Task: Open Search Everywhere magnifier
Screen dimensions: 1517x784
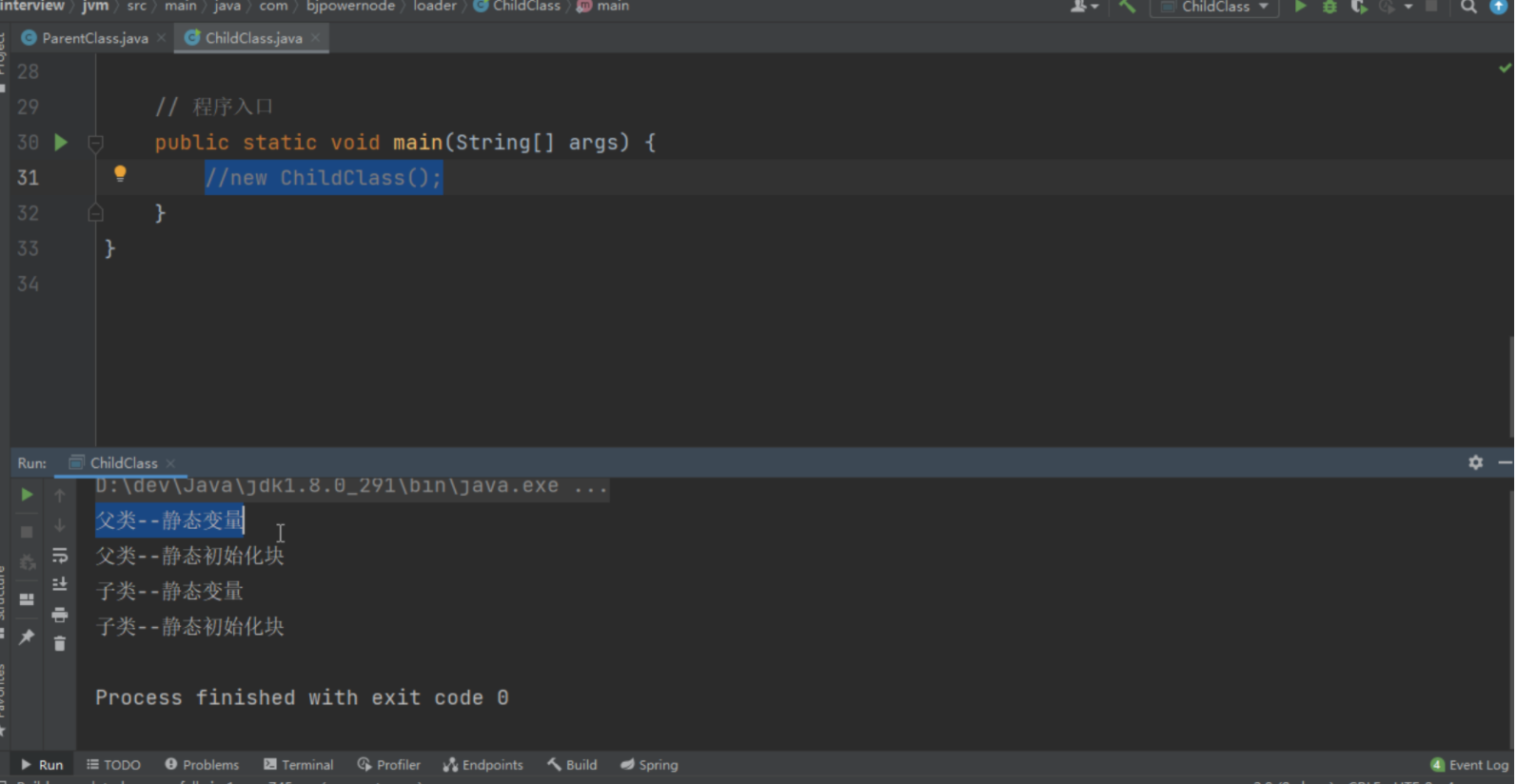Action: click(x=1468, y=7)
